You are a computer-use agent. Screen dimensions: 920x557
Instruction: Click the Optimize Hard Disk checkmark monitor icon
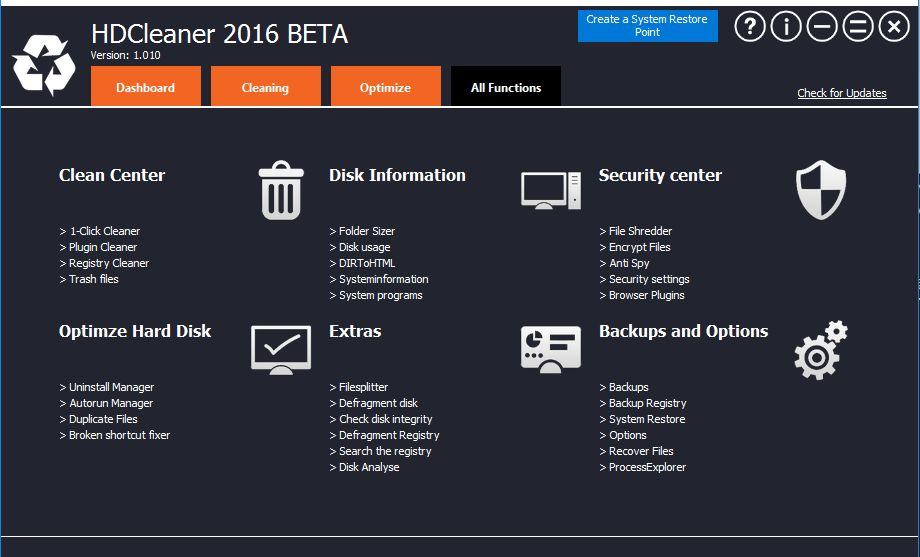[281, 350]
